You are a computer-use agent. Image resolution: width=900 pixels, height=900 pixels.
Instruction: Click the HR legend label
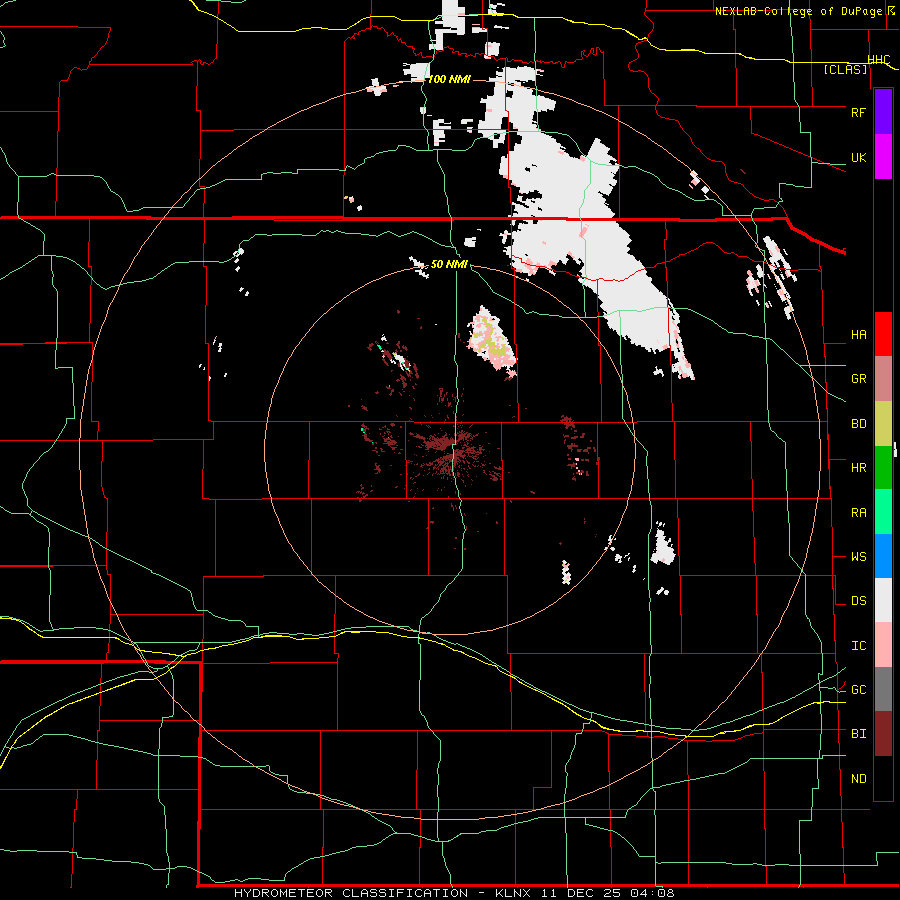[x=858, y=468]
